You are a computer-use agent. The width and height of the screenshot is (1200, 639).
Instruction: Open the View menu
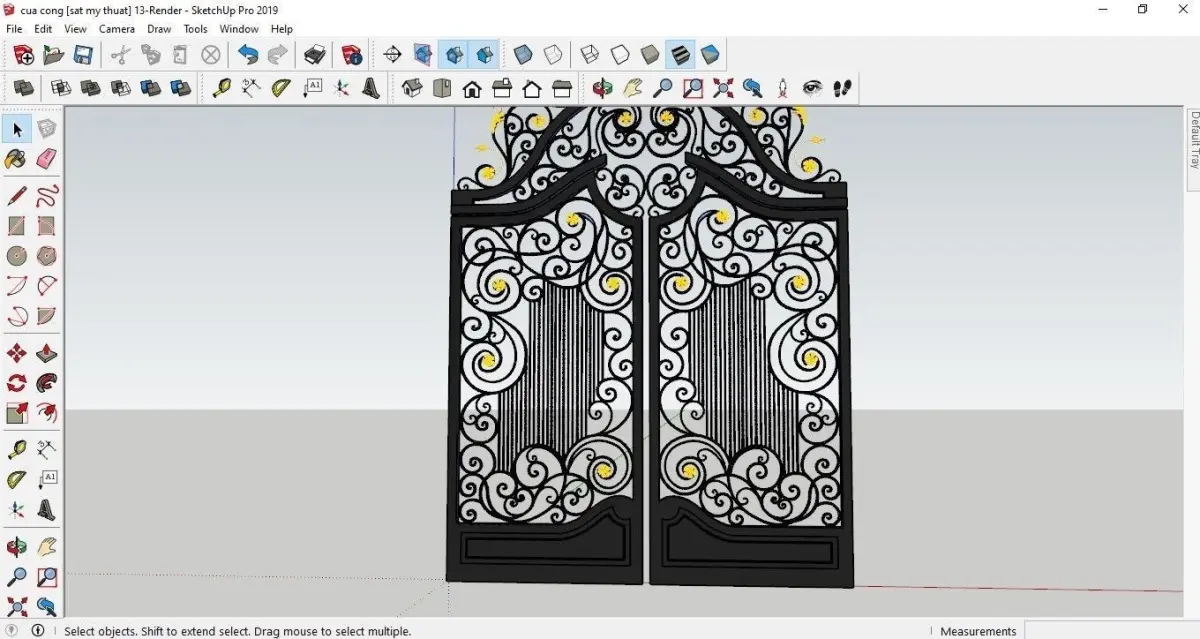click(x=76, y=29)
